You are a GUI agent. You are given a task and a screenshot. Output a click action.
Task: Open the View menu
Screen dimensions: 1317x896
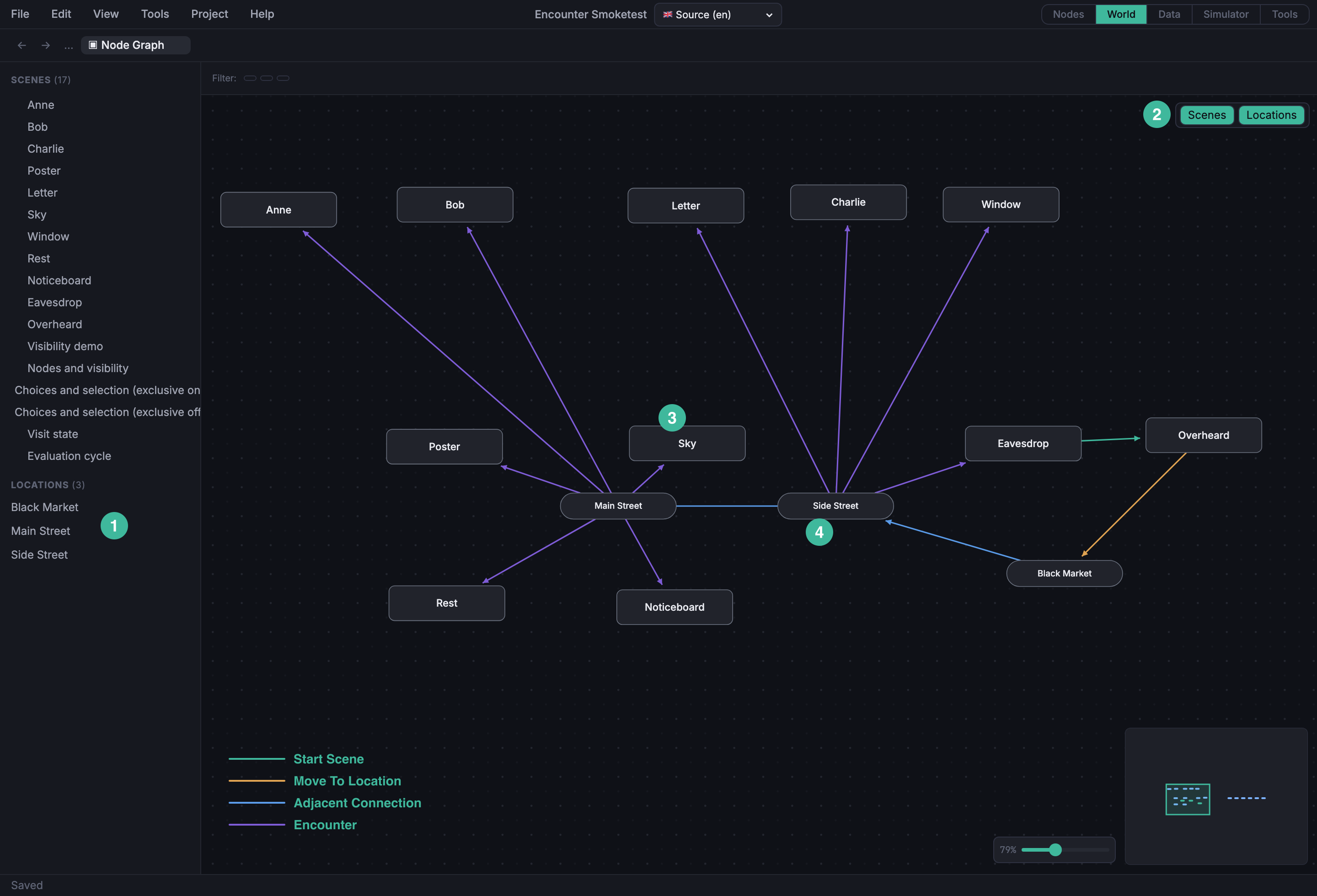click(x=106, y=14)
